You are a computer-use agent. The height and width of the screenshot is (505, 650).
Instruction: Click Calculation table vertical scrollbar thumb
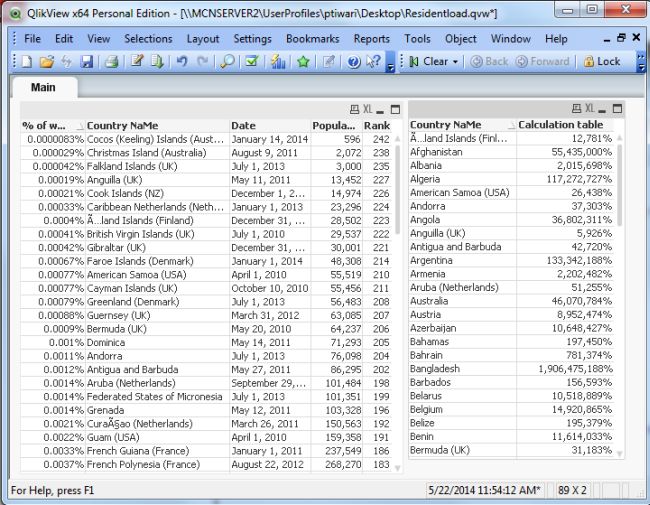pos(620,185)
